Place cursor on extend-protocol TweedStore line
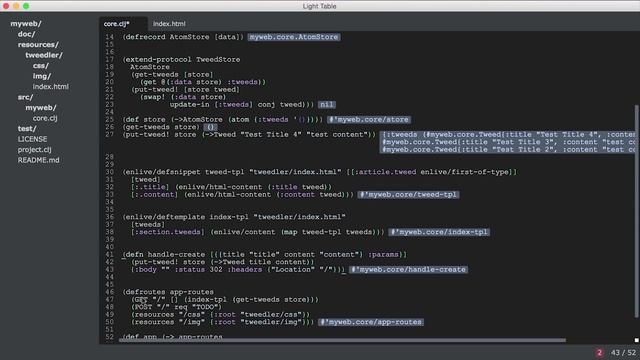The image size is (640, 360). click(x=182, y=60)
